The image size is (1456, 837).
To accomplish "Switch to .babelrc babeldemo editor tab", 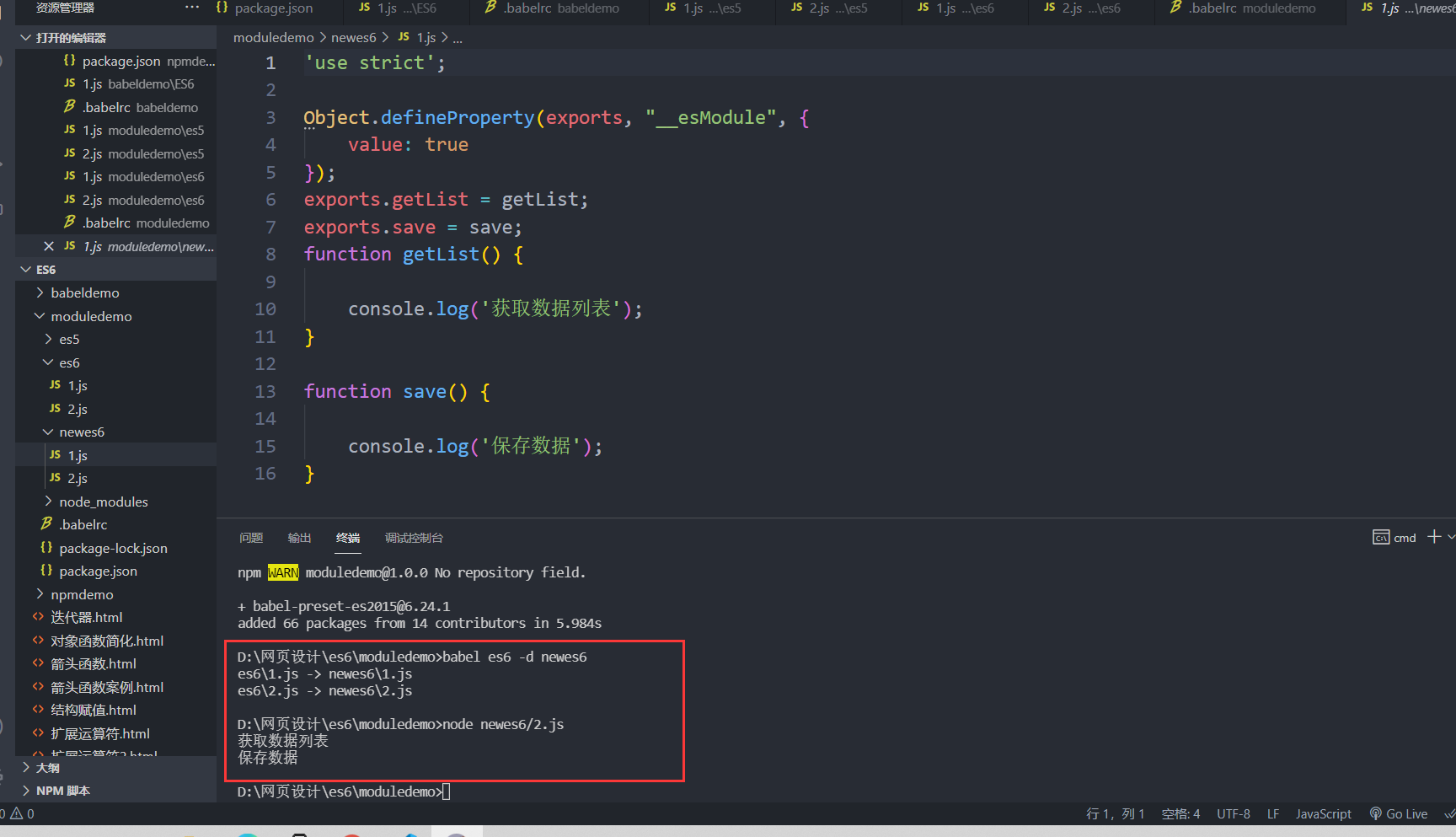I will (x=559, y=8).
